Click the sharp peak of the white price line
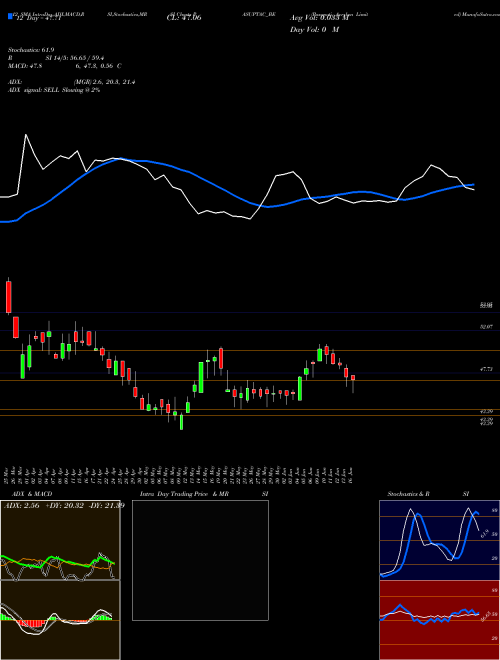 26,135
